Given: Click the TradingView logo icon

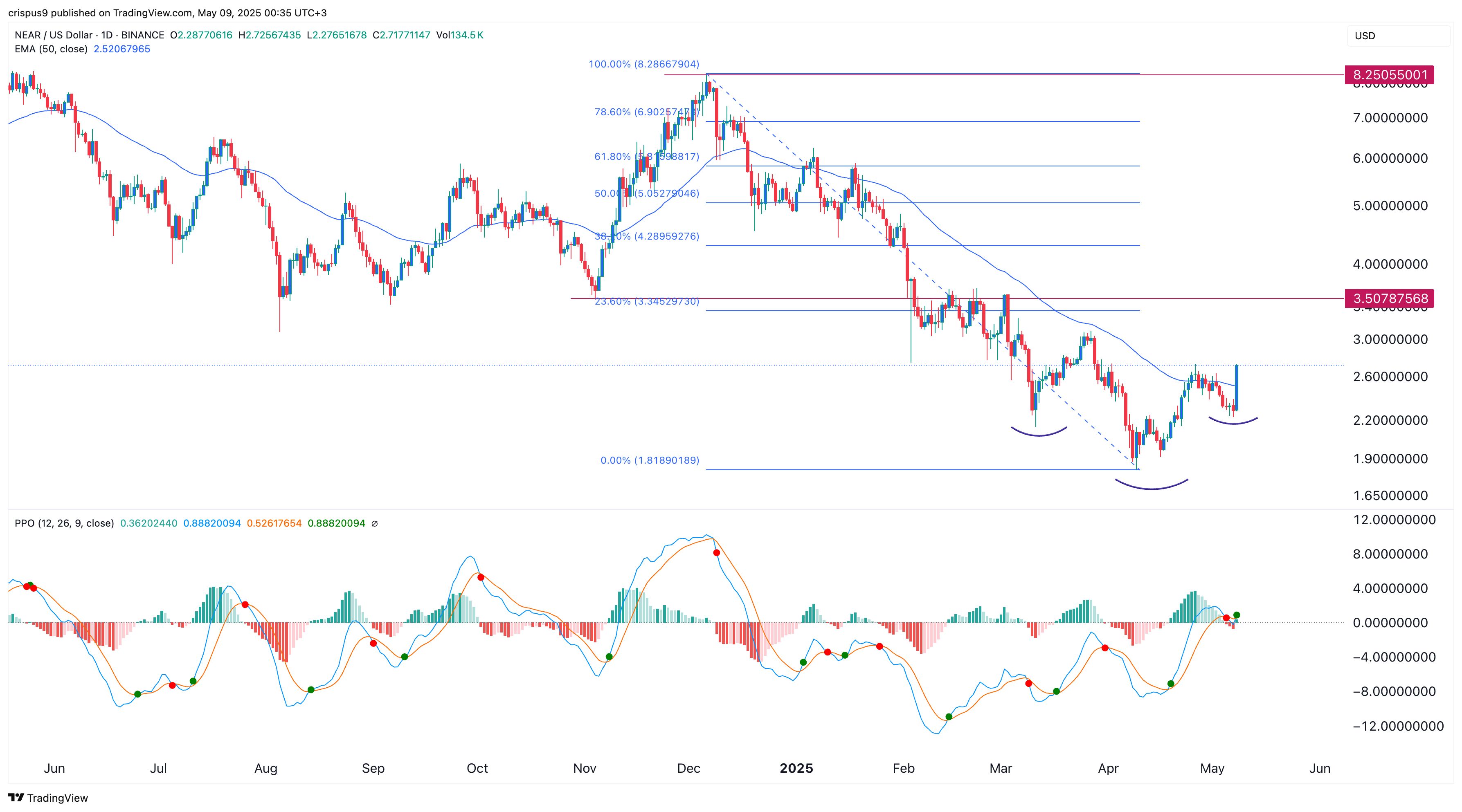Looking at the screenshot, I should tap(16, 797).
